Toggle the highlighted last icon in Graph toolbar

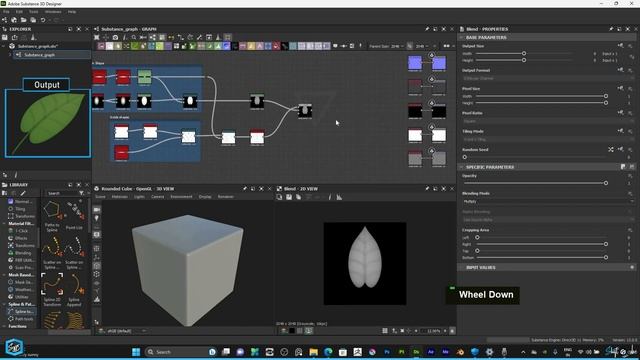tap(228, 37)
